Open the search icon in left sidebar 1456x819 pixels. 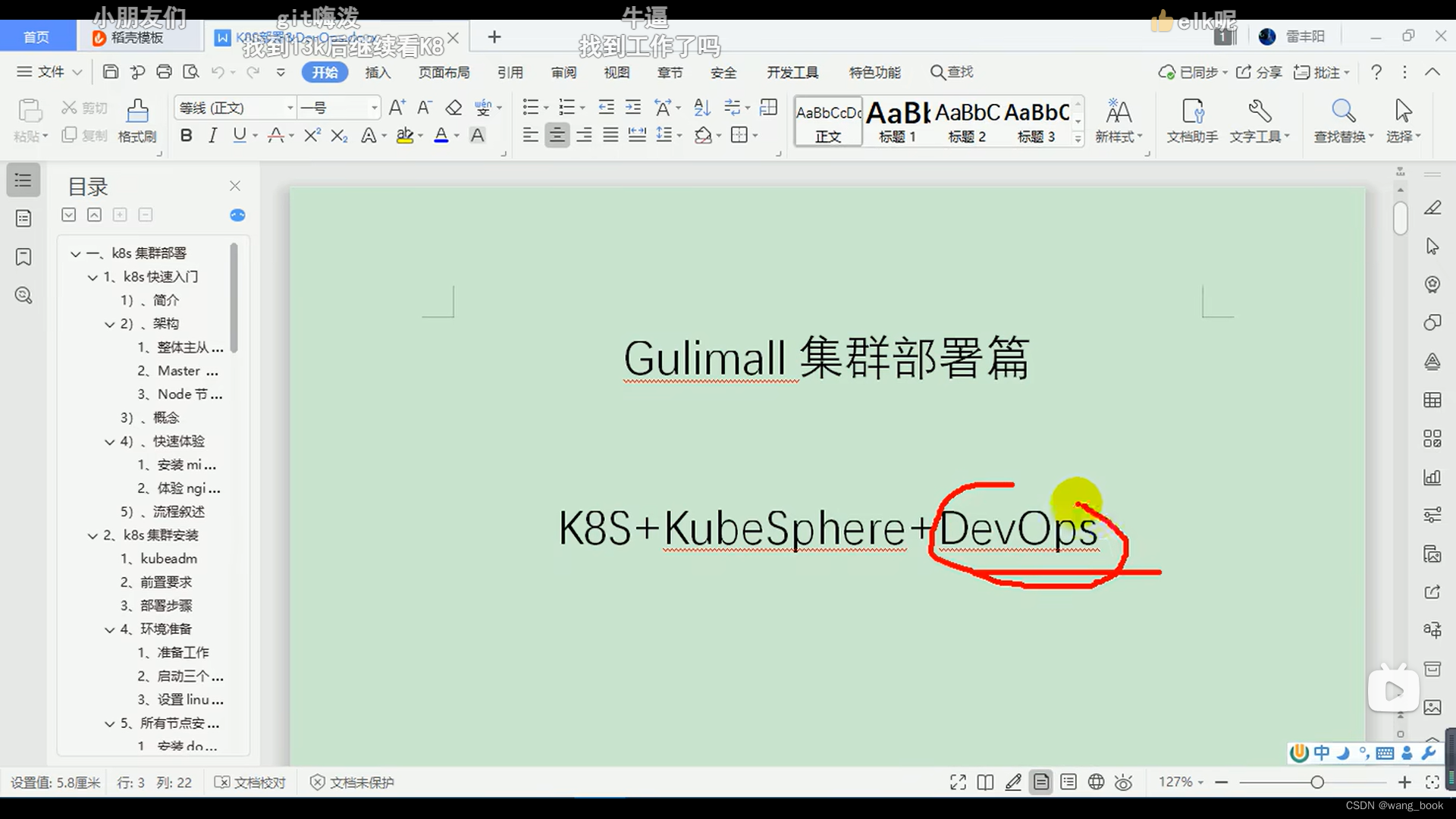point(24,296)
